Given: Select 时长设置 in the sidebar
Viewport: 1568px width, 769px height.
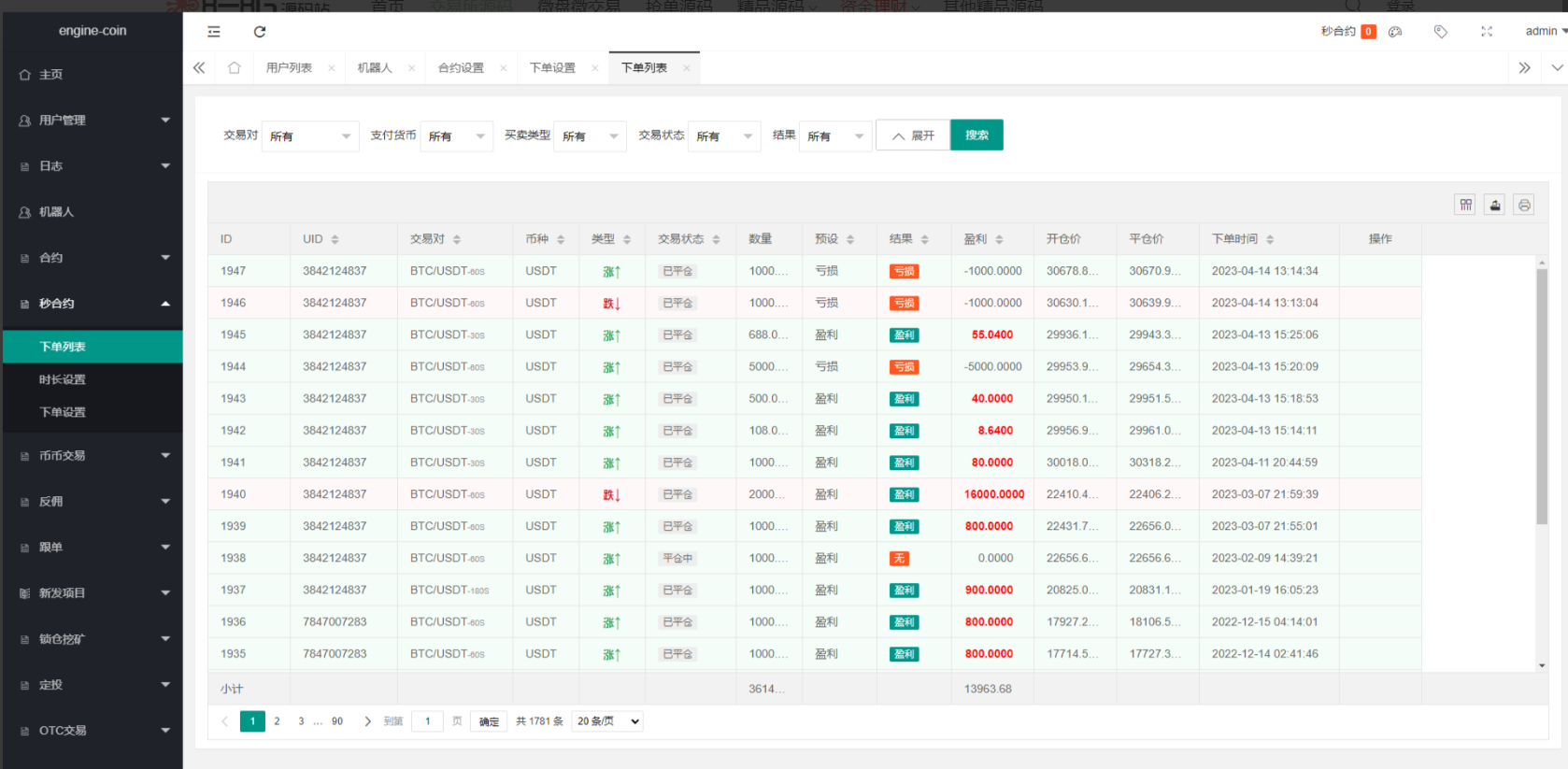Looking at the screenshot, I should pyautogui.click(x=63, y=379).
